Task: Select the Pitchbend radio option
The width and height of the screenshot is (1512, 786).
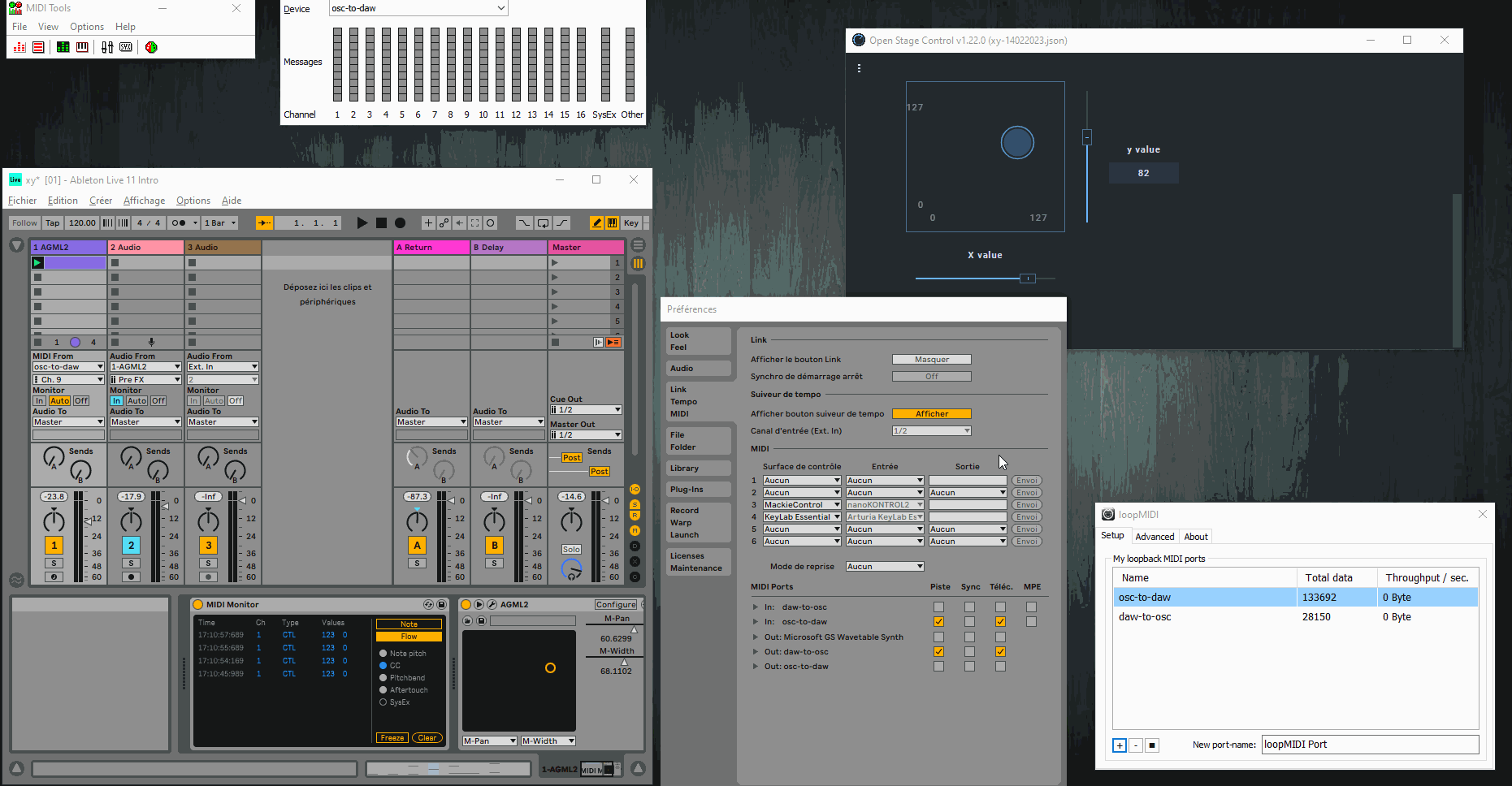Action: pos(383,678)
